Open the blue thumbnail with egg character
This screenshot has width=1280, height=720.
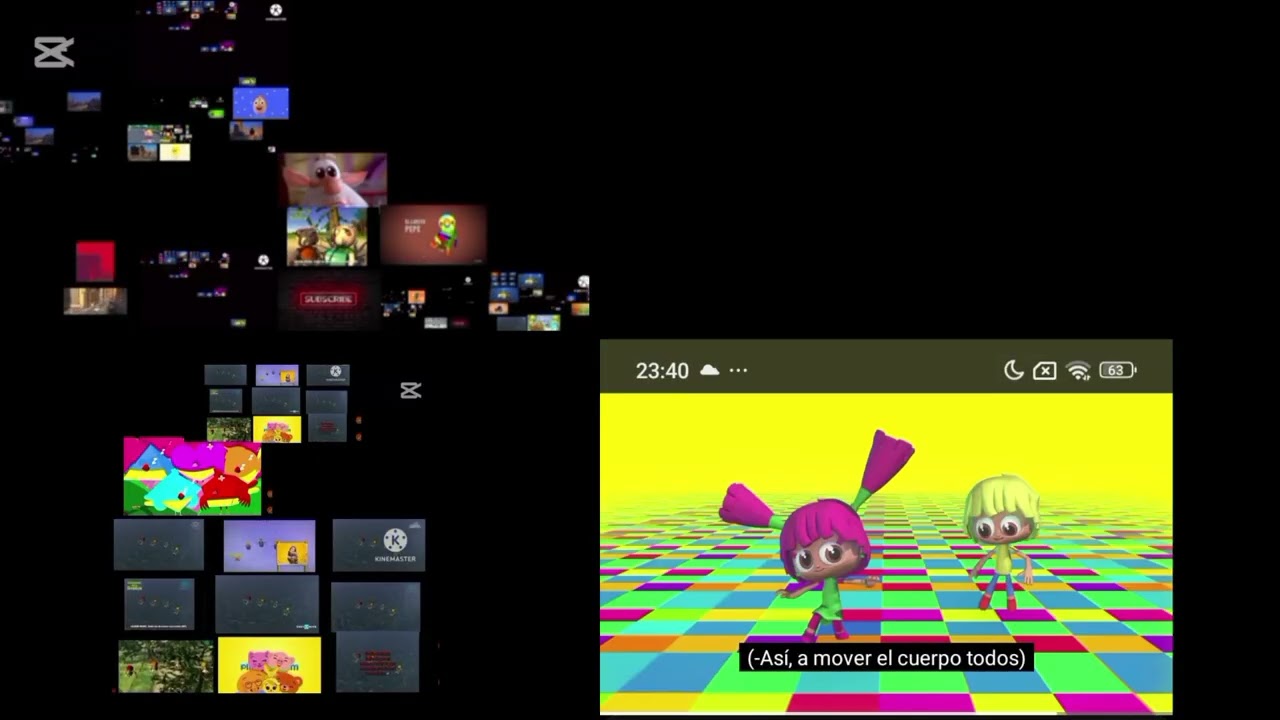(x=261, y=104)
